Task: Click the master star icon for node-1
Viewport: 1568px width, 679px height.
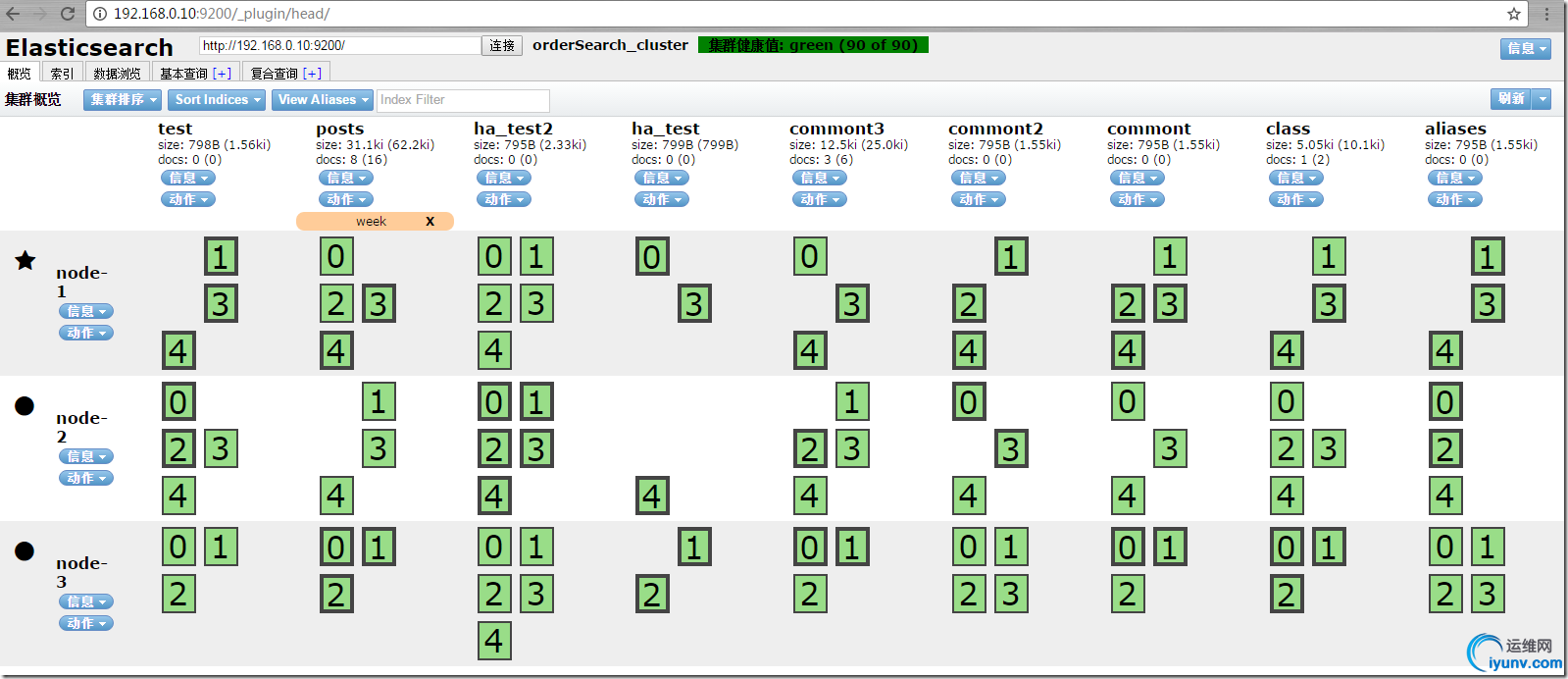Action: point(25,260)
